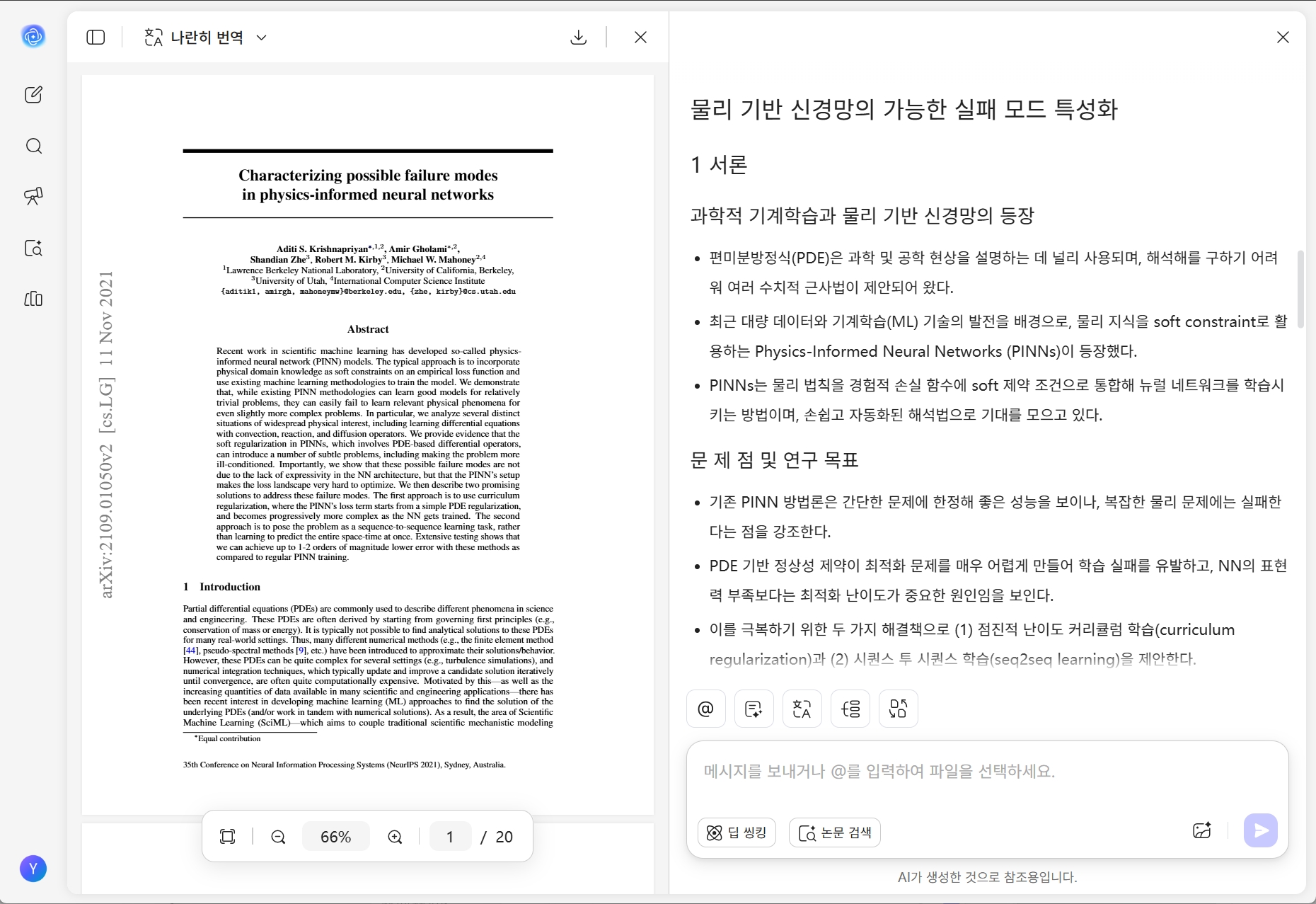Click the image upload icon in message box

[x=1202, y=830]
